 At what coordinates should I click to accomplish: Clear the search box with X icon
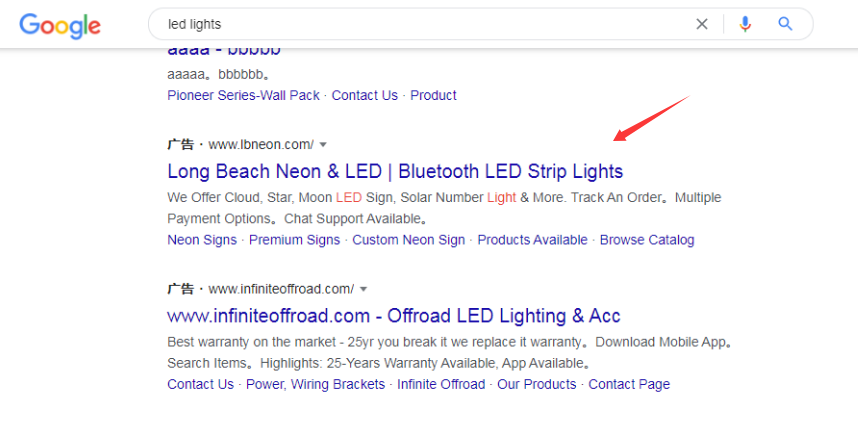pyautogui.click(x=702, y=24)
